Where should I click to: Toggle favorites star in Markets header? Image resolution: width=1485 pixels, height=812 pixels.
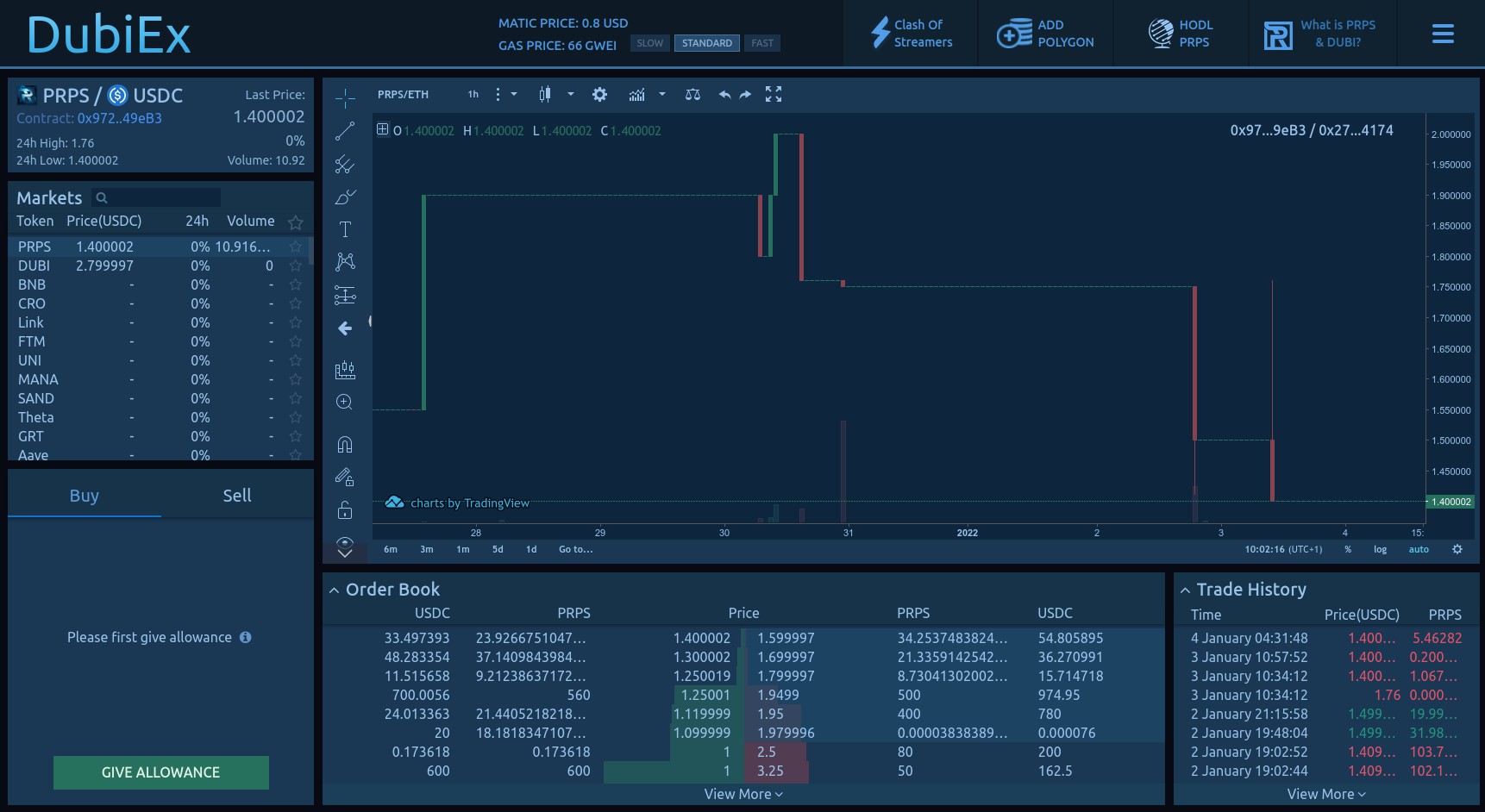tap(296, 222)
